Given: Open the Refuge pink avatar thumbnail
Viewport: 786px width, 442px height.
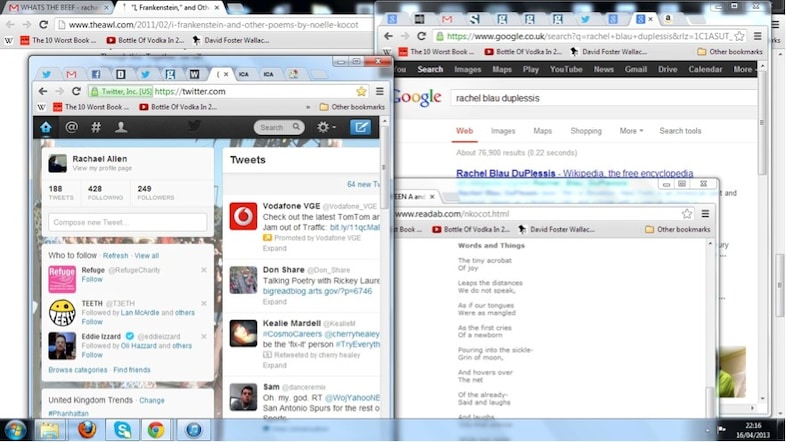Looking at the screenshot, I should click(62, 279).
